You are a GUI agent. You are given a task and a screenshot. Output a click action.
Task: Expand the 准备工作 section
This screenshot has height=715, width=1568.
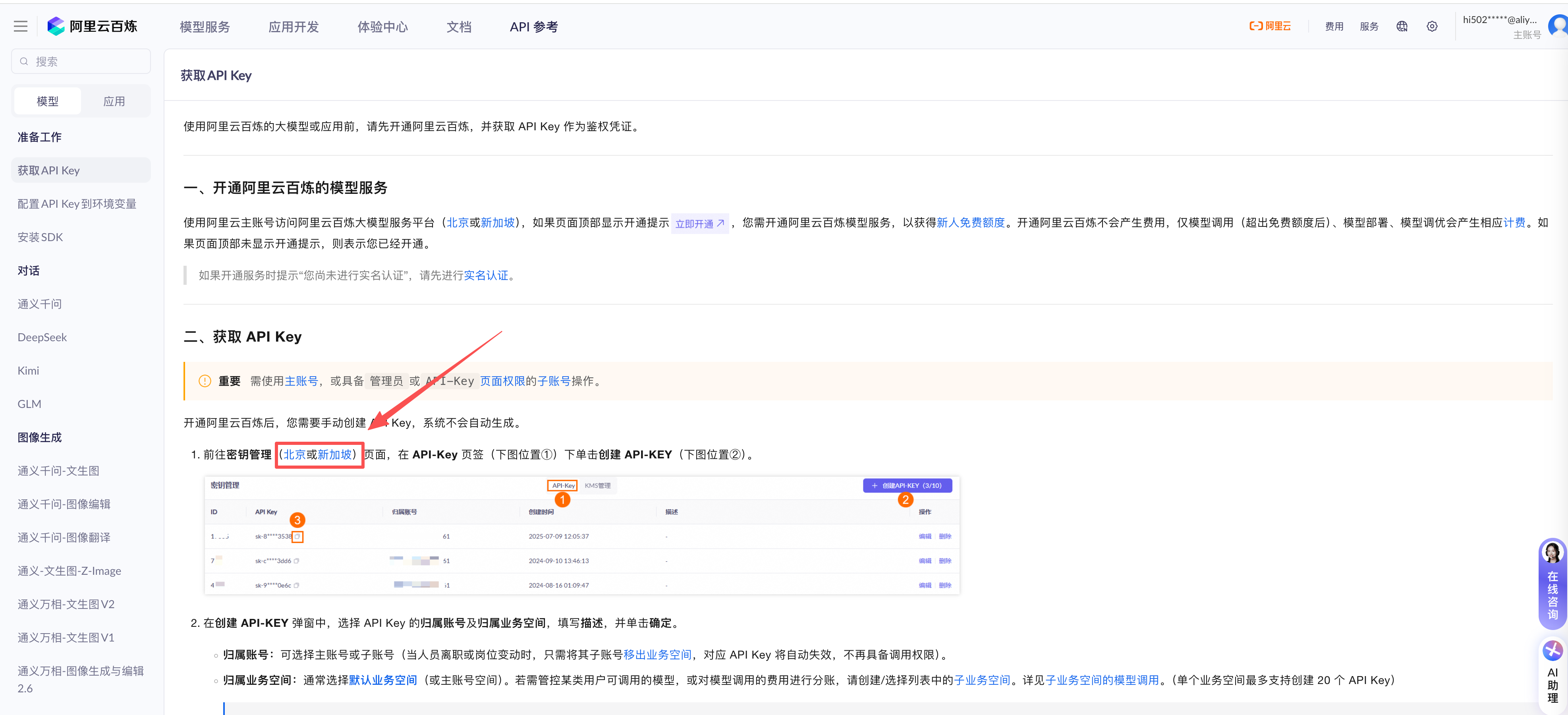click(x=39, y=137)
